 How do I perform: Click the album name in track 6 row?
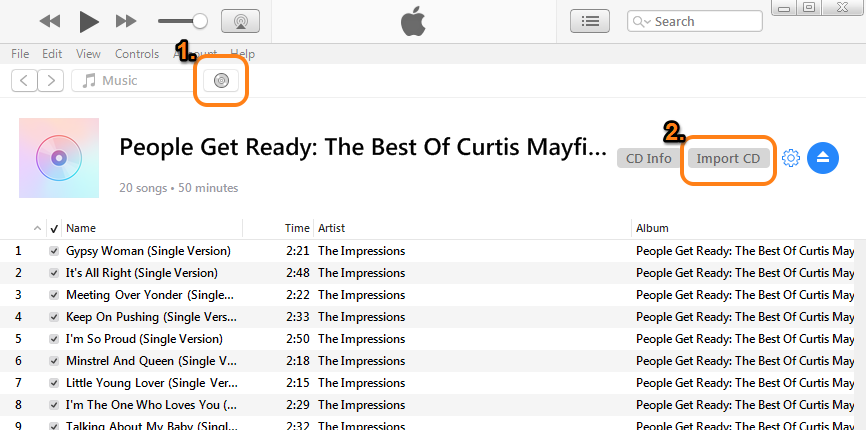coord(745,361)
